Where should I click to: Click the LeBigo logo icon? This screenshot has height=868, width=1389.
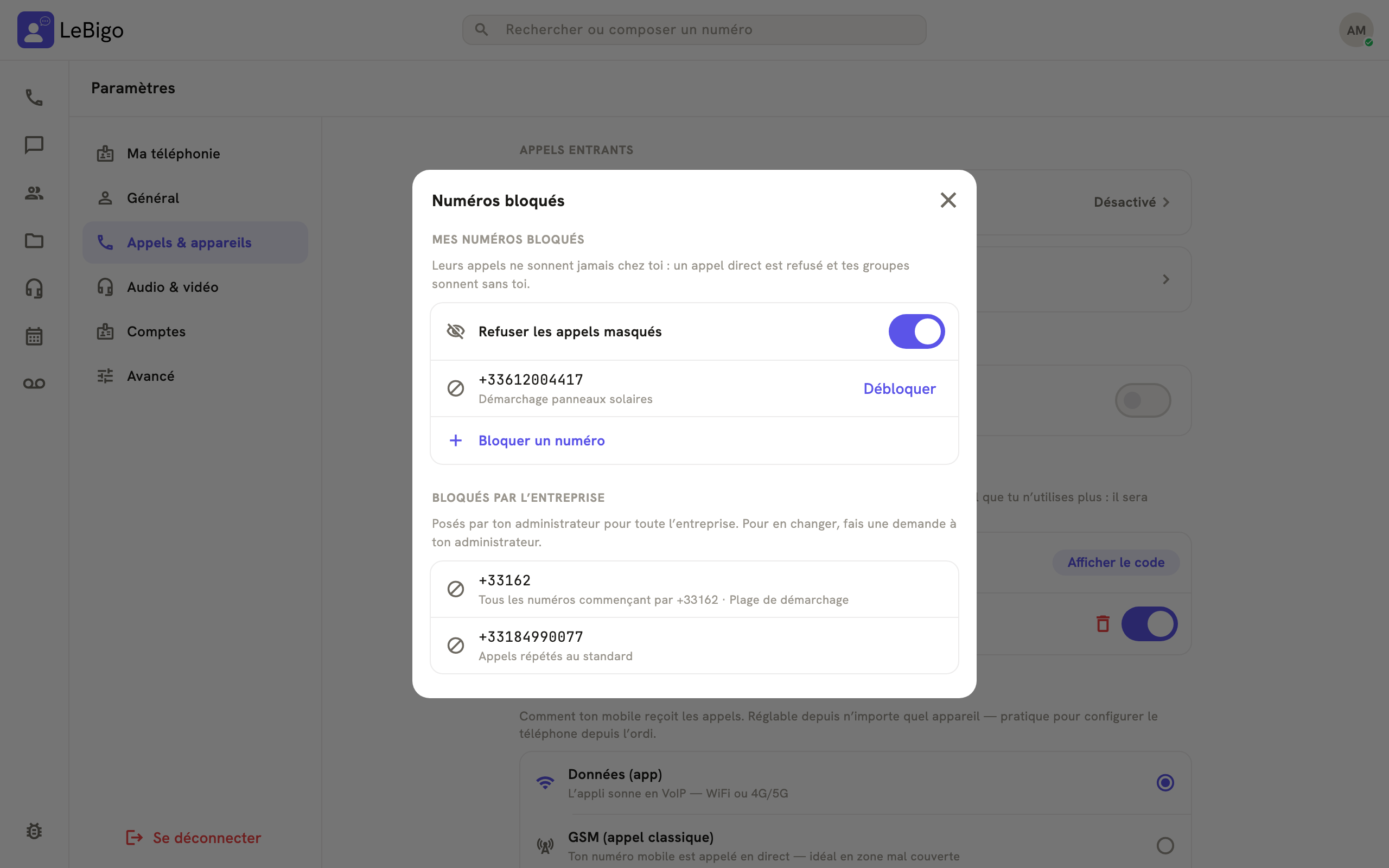point(36,30)
